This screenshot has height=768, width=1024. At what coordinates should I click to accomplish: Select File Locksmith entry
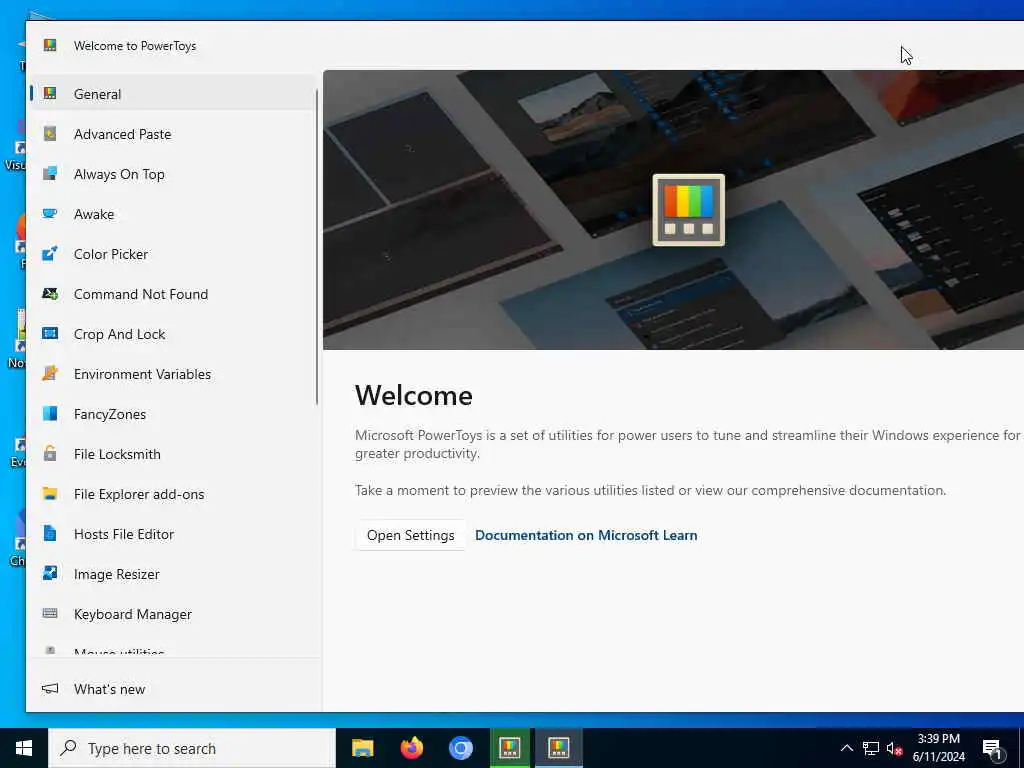(x=174, y=454)
